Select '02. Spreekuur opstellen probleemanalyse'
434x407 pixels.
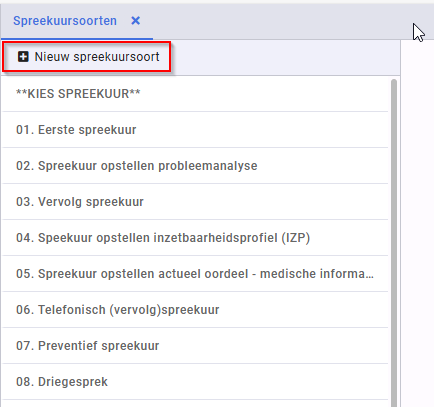tap(195, 166)
